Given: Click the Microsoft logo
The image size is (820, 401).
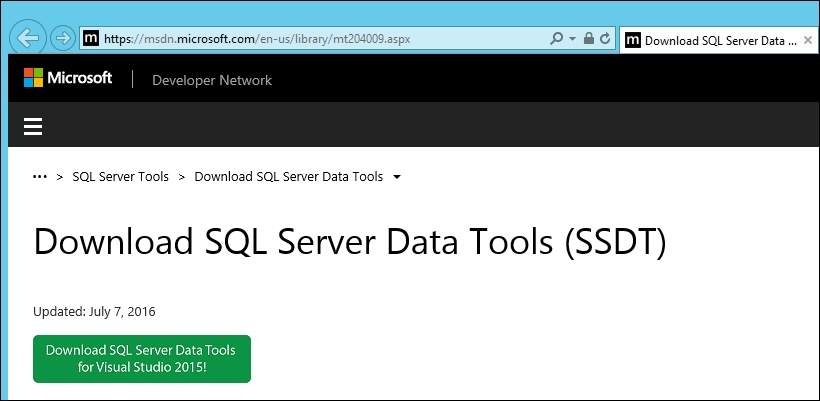Looking at the screenshot, I should (67, 78).
